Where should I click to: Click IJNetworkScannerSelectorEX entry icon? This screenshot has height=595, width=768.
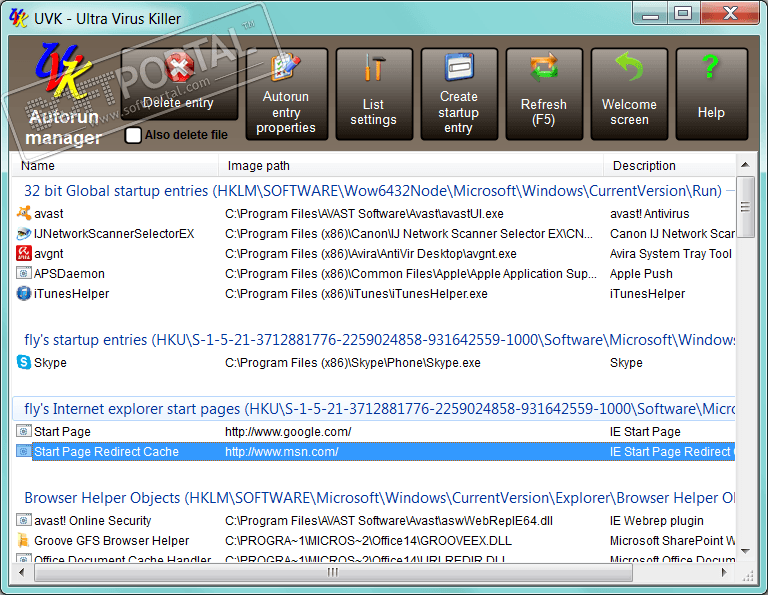[24, 234]
